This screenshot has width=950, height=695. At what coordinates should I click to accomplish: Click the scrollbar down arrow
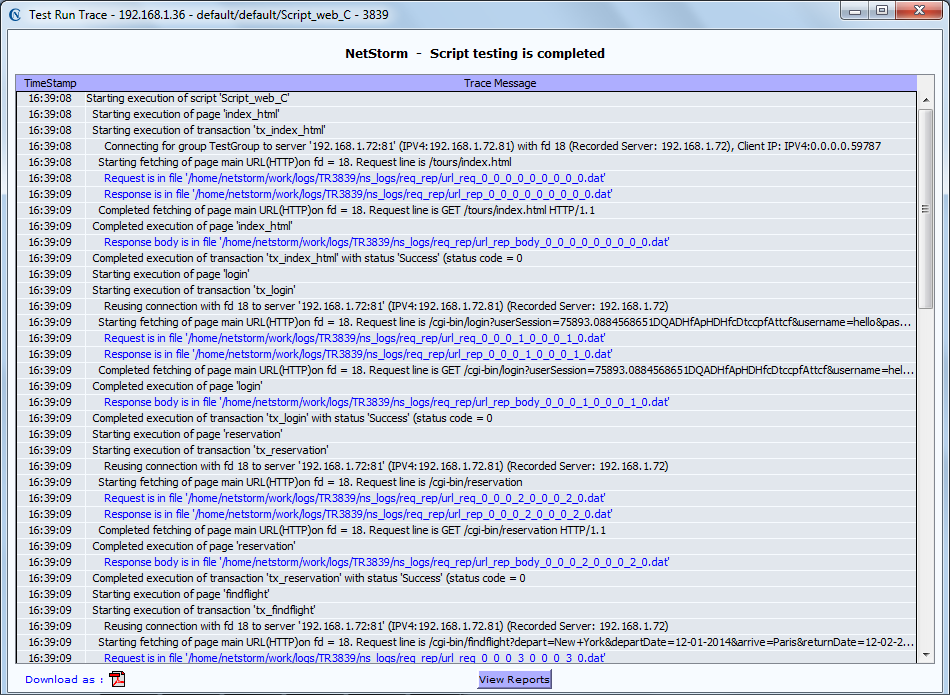[926, 654]
